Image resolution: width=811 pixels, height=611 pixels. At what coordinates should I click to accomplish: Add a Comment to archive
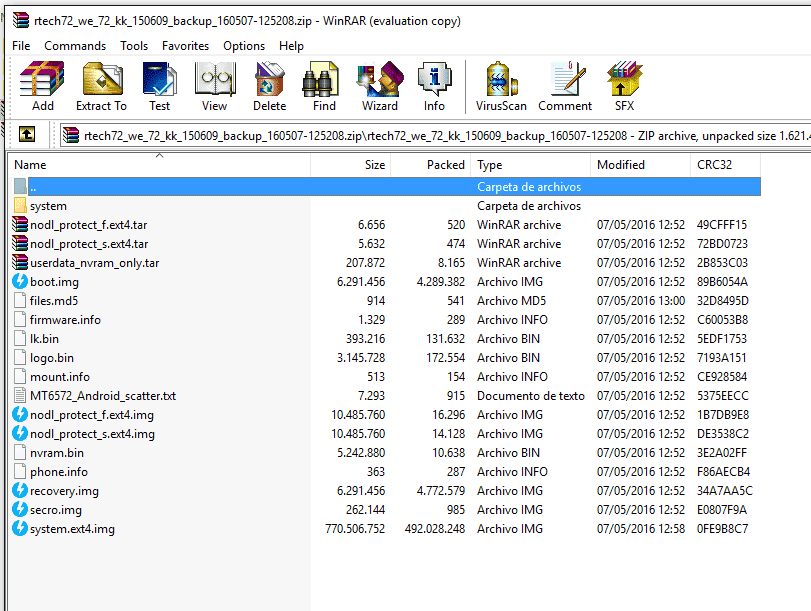click(565, 86)
